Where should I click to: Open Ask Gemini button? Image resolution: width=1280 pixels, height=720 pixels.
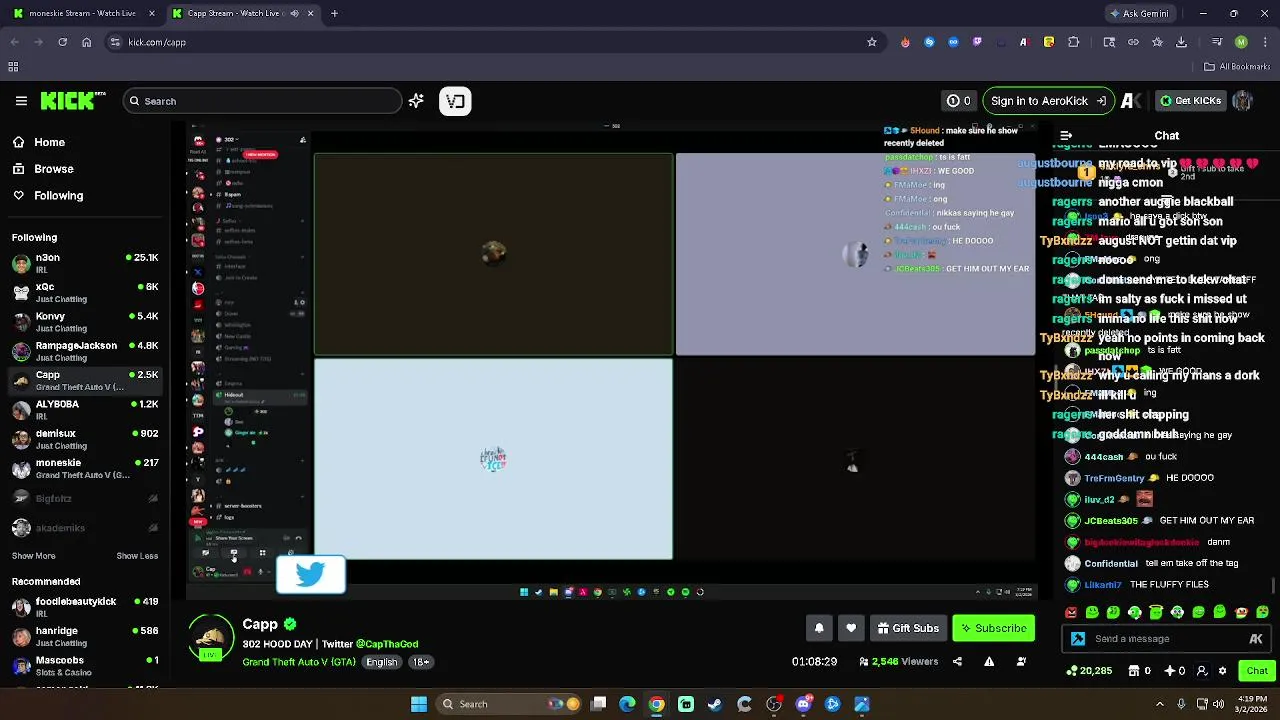point(1139,13)
